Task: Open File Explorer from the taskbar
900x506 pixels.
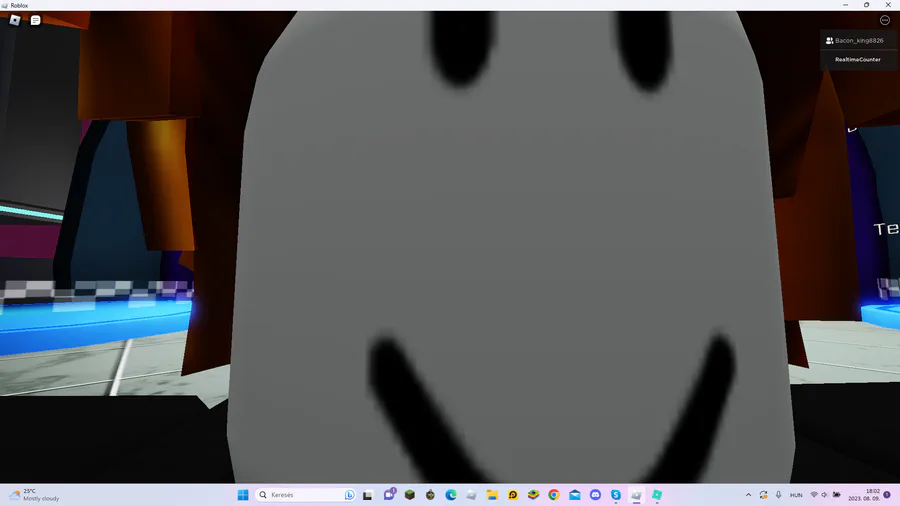Action: pyautogui.click(x=492, y=495)
